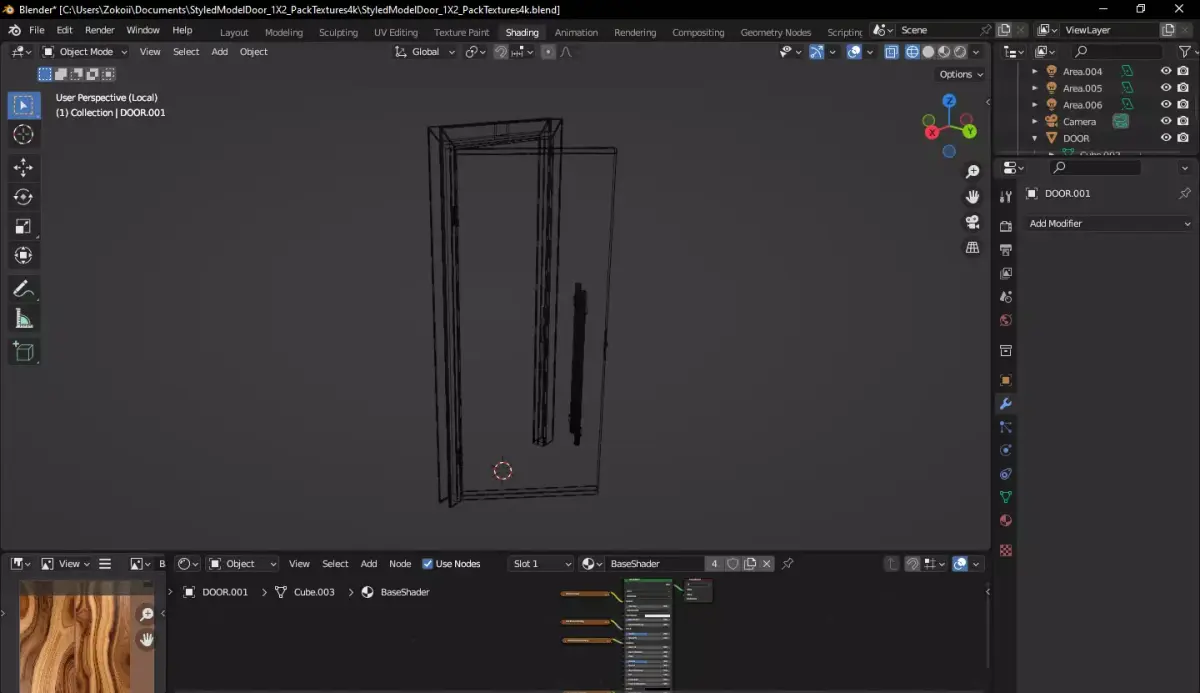Viewport: 1200px width, 693px height.
Task: Toggle X-ray display in viewport header
Action: tap(891, 52)
